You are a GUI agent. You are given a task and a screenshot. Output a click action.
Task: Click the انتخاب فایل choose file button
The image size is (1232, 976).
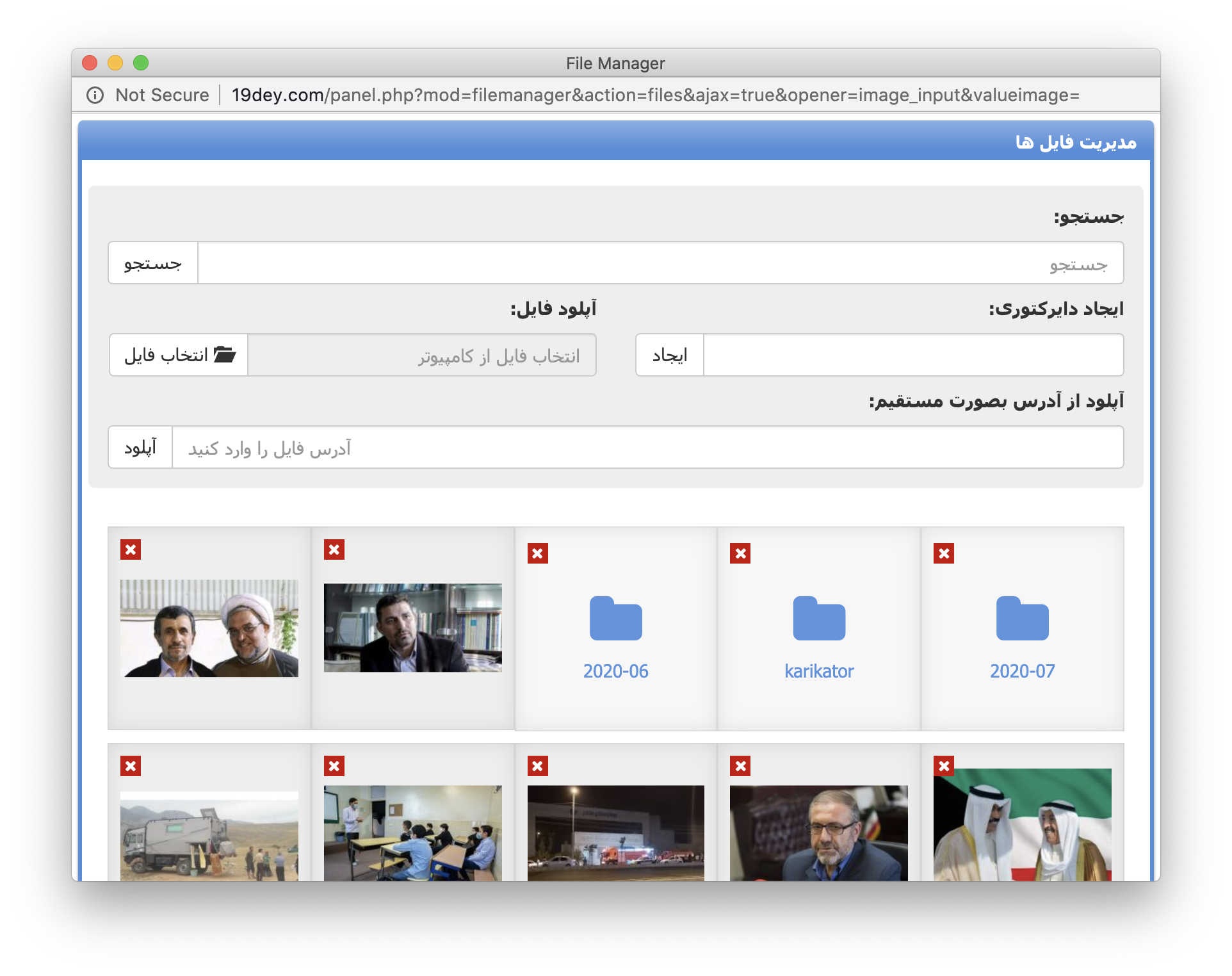(179, 355)
